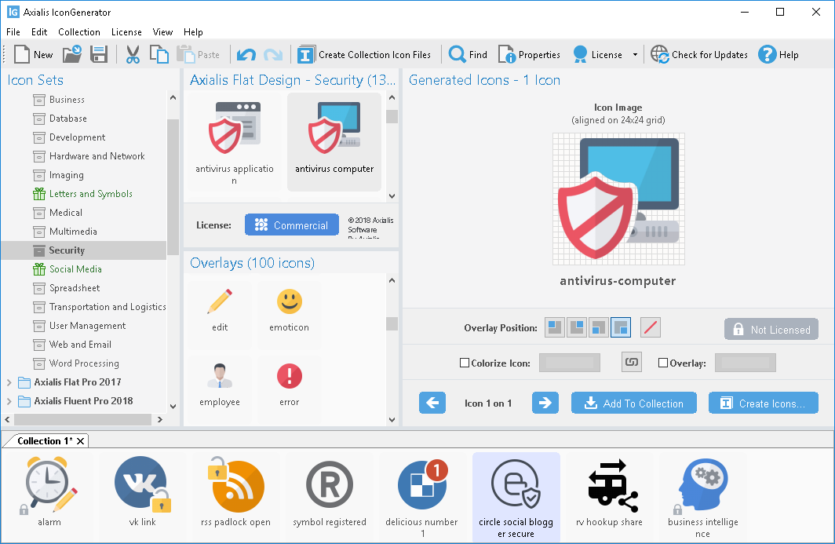Screen dimensions: 835x544
Task: Select business intelligence collection icon
Action: point(702,497)
